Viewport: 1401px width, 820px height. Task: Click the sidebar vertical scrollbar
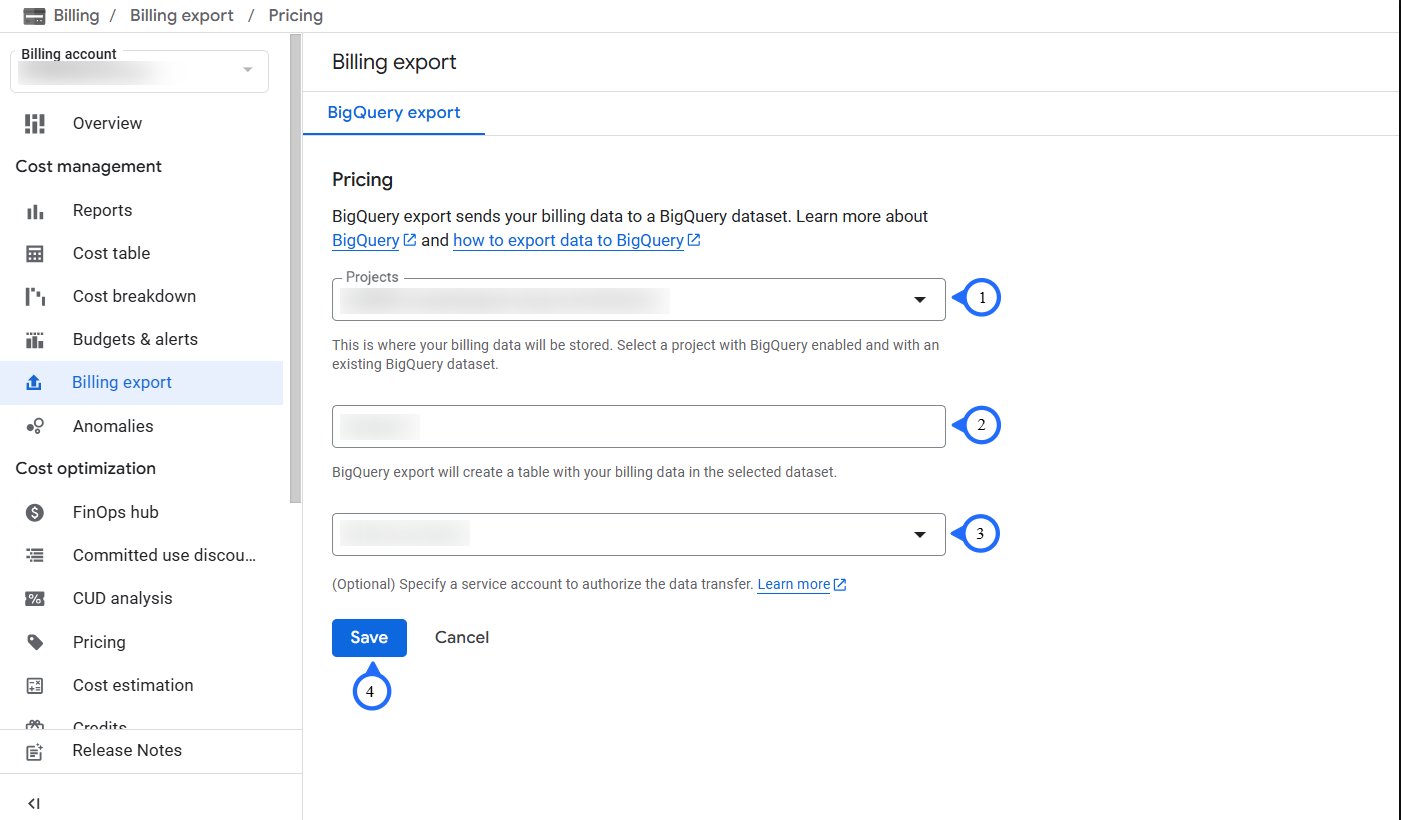(x=295, y=270)
